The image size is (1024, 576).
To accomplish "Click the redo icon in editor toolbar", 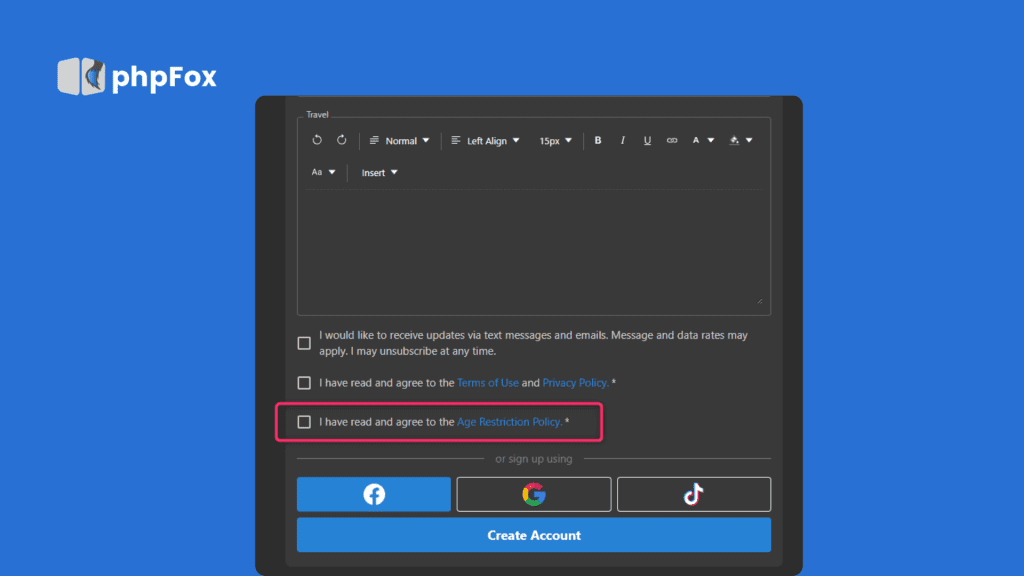I will coord(341,140).
